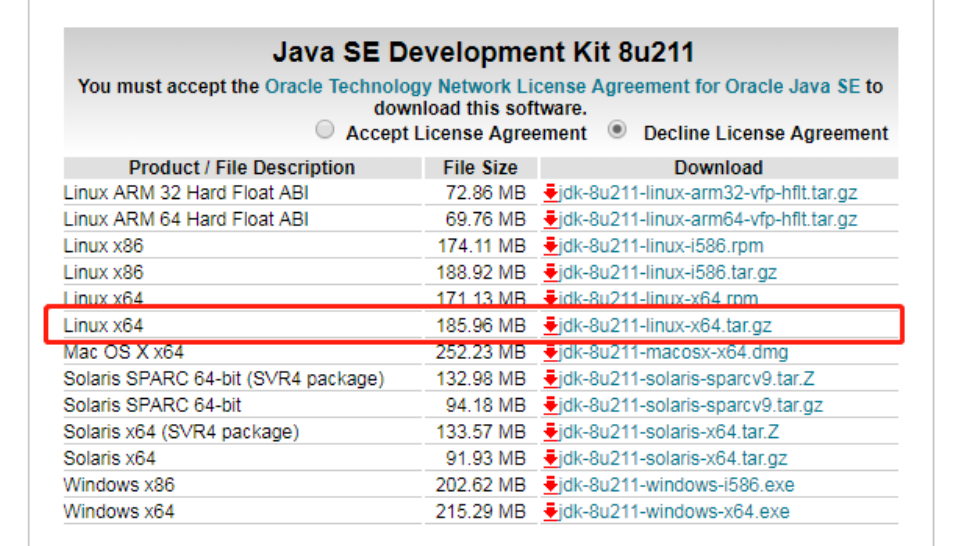Click download arrow icon for solaris-x64.tar.Z
This screenshot has width=960, height=546.
(550, 432)
